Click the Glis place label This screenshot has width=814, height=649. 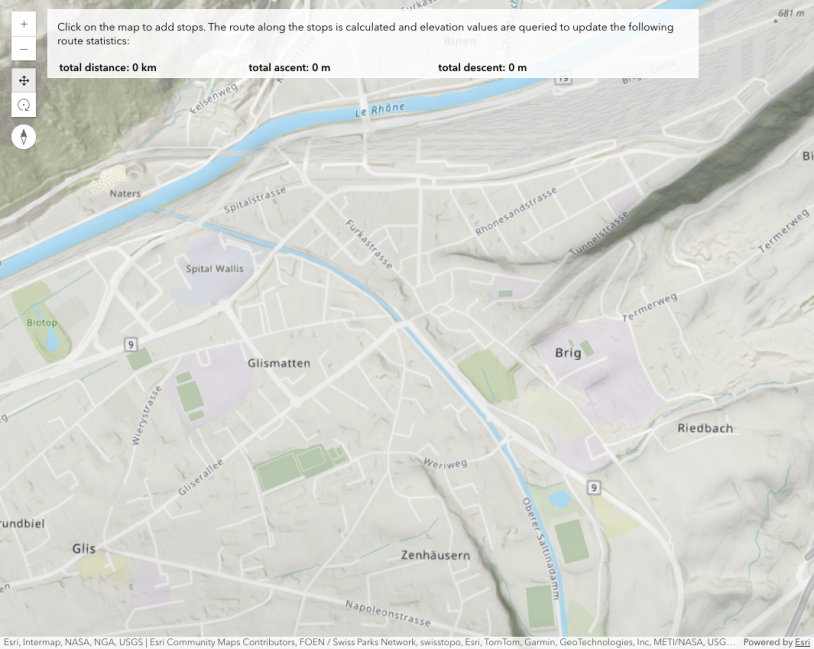coord(84,548)
